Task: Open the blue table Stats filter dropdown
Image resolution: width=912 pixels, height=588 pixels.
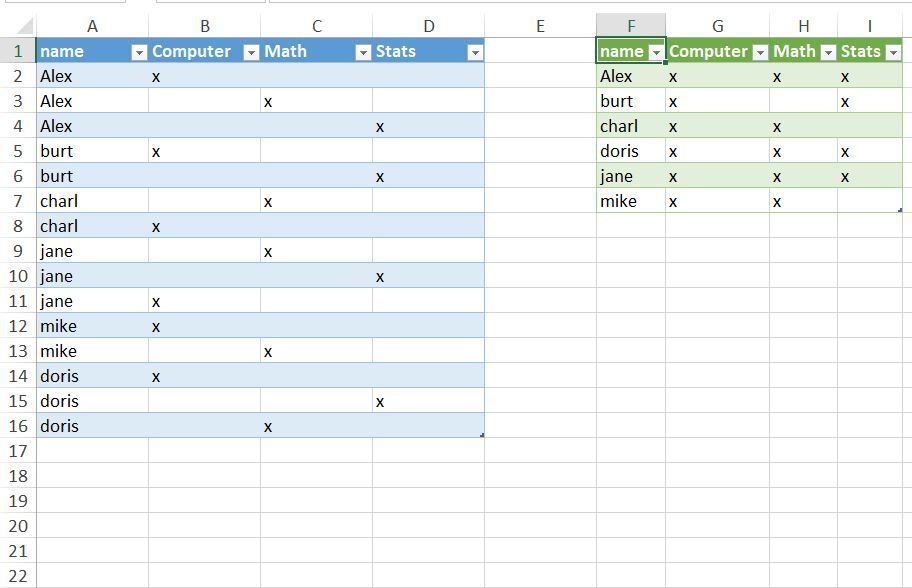Action: coord(475,53)
